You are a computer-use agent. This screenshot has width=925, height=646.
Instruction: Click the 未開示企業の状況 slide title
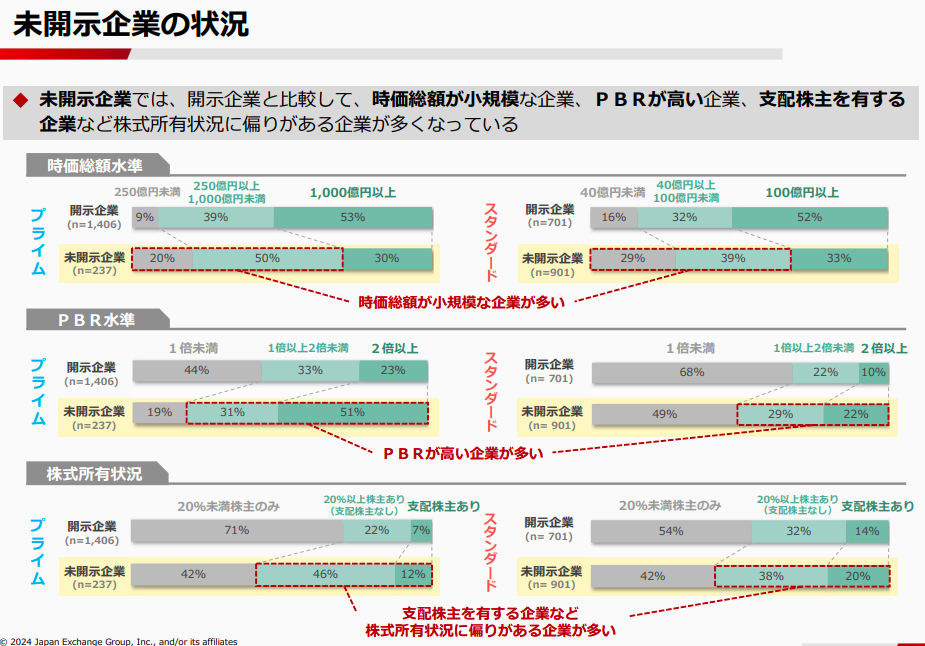pos(130,25)
